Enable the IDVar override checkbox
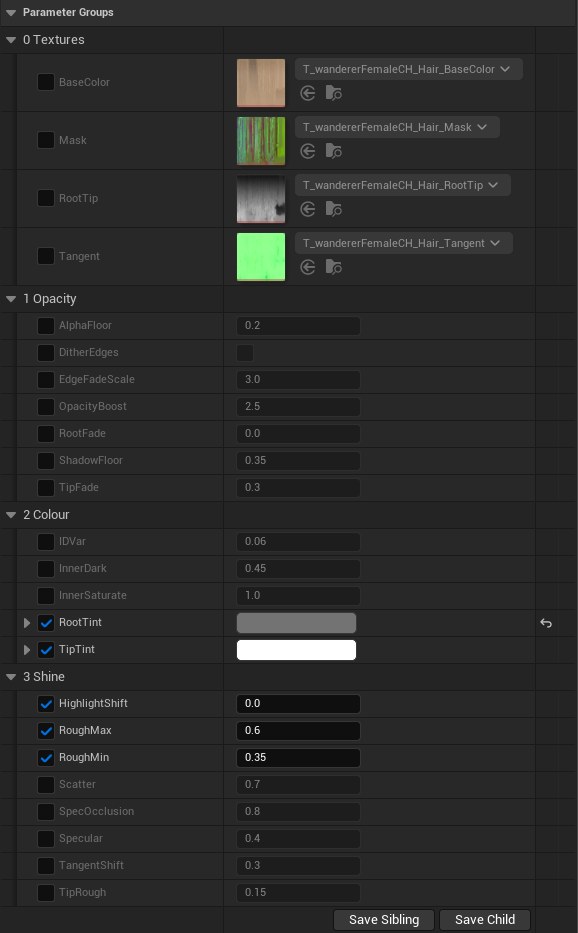 click(46, 541)
